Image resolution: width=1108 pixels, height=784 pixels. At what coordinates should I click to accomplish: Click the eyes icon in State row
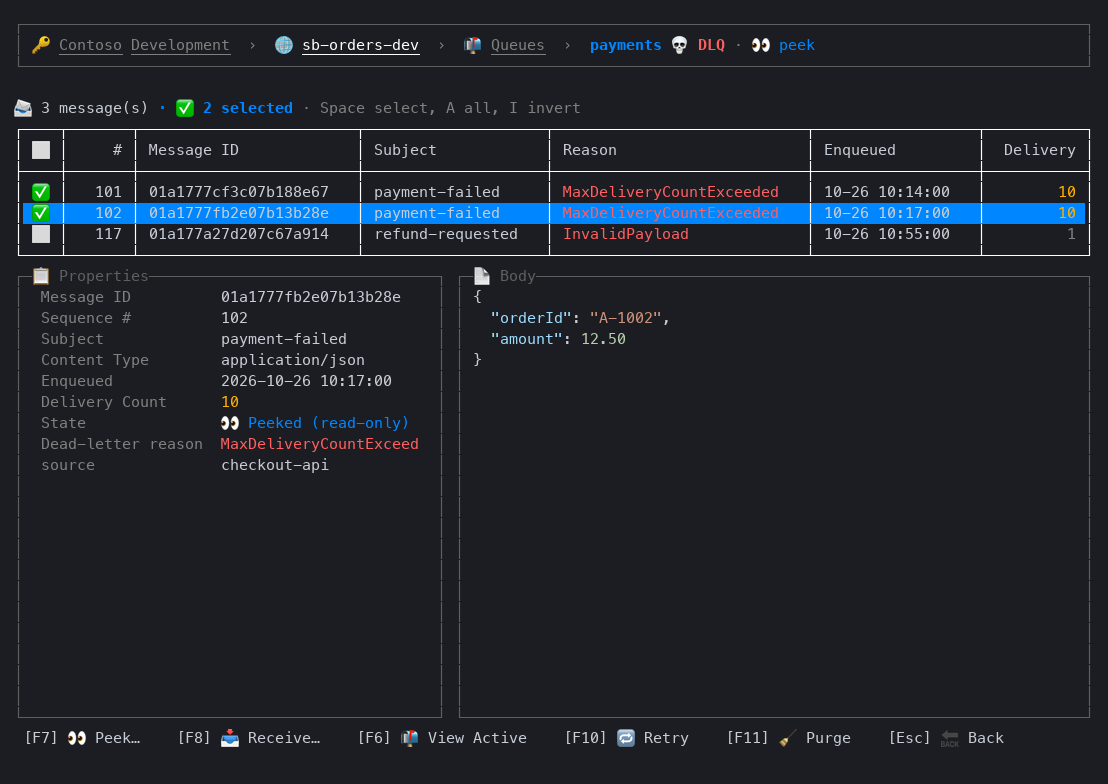230,423
